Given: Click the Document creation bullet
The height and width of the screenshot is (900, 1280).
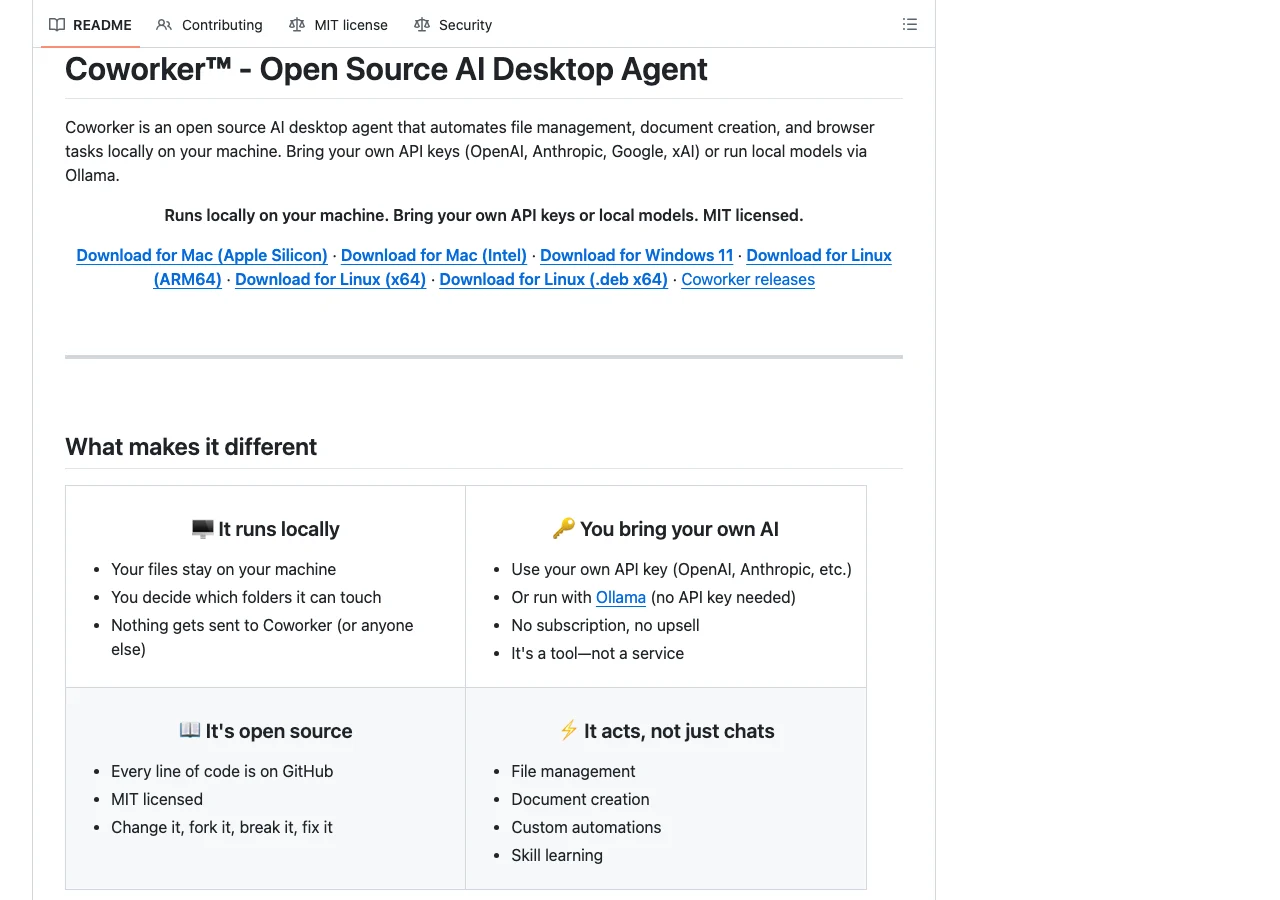Looking at the screenshot, I should coord(580,799).
